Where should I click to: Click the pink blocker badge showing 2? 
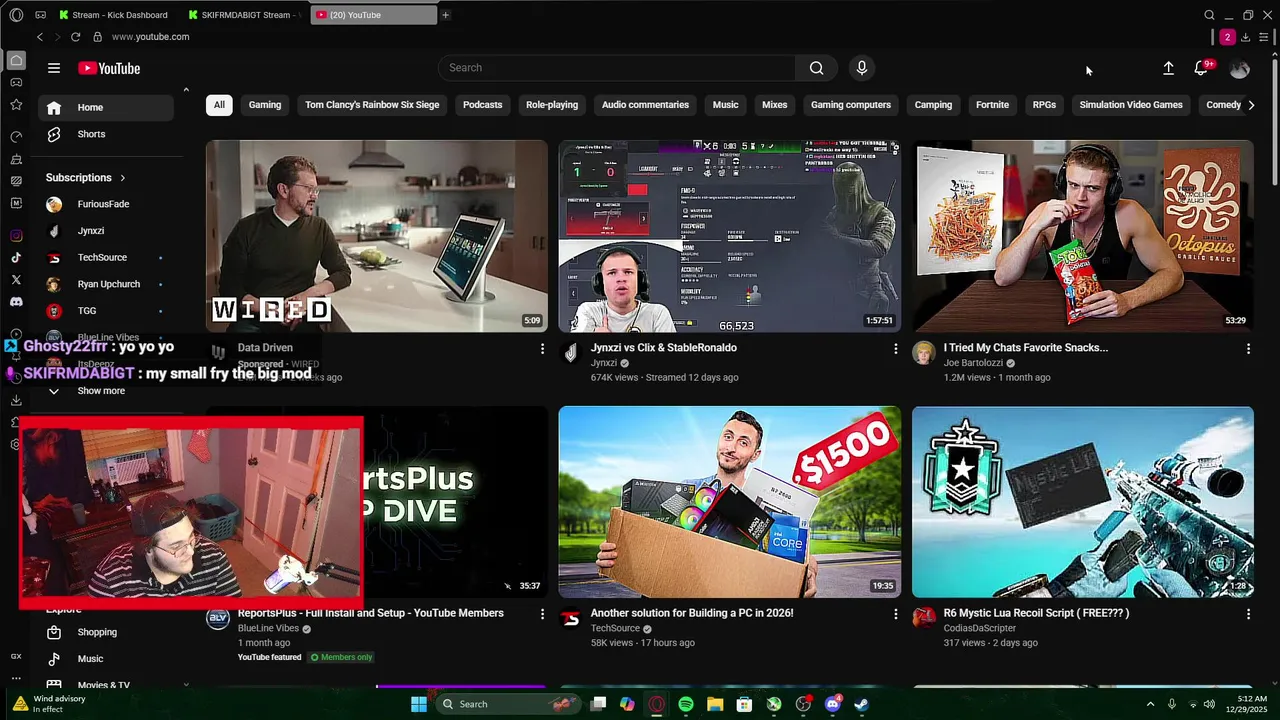[1227, 37]
